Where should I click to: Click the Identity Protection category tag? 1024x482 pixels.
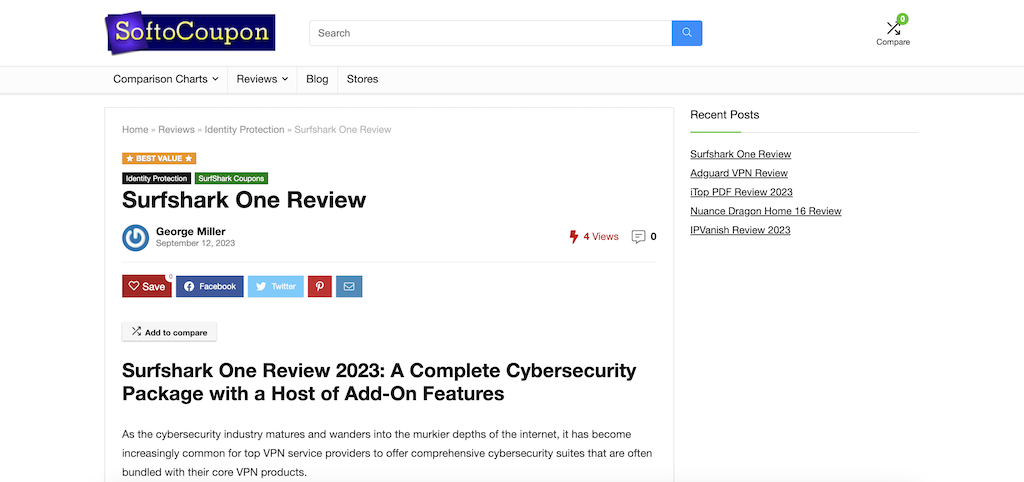click(x=157, y=178)
